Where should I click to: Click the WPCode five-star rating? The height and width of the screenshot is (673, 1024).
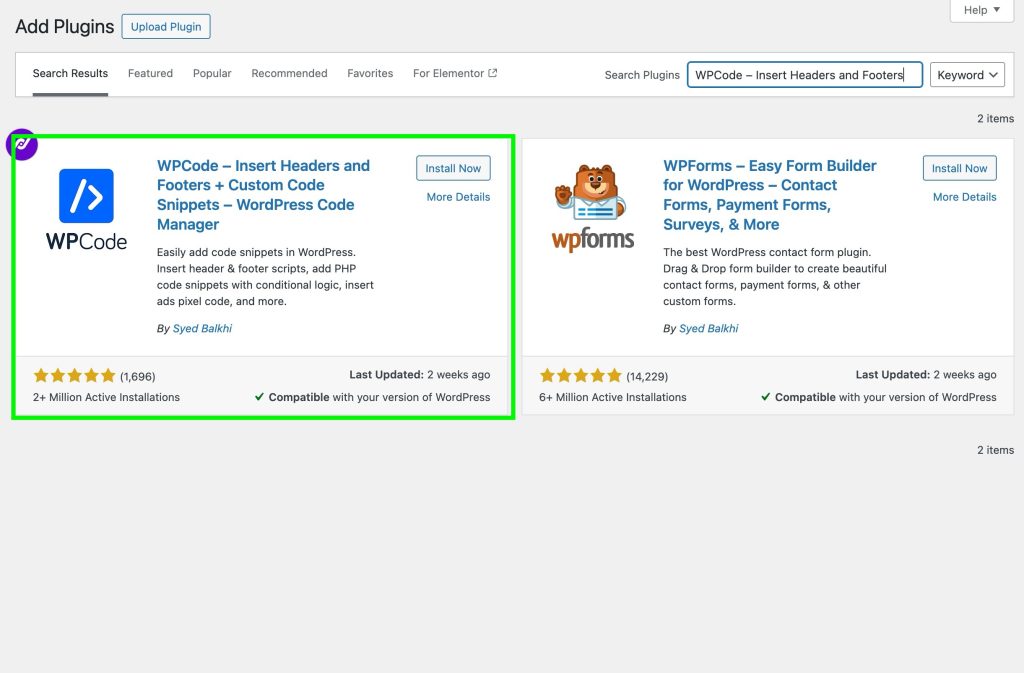click(x=74, y=376)
